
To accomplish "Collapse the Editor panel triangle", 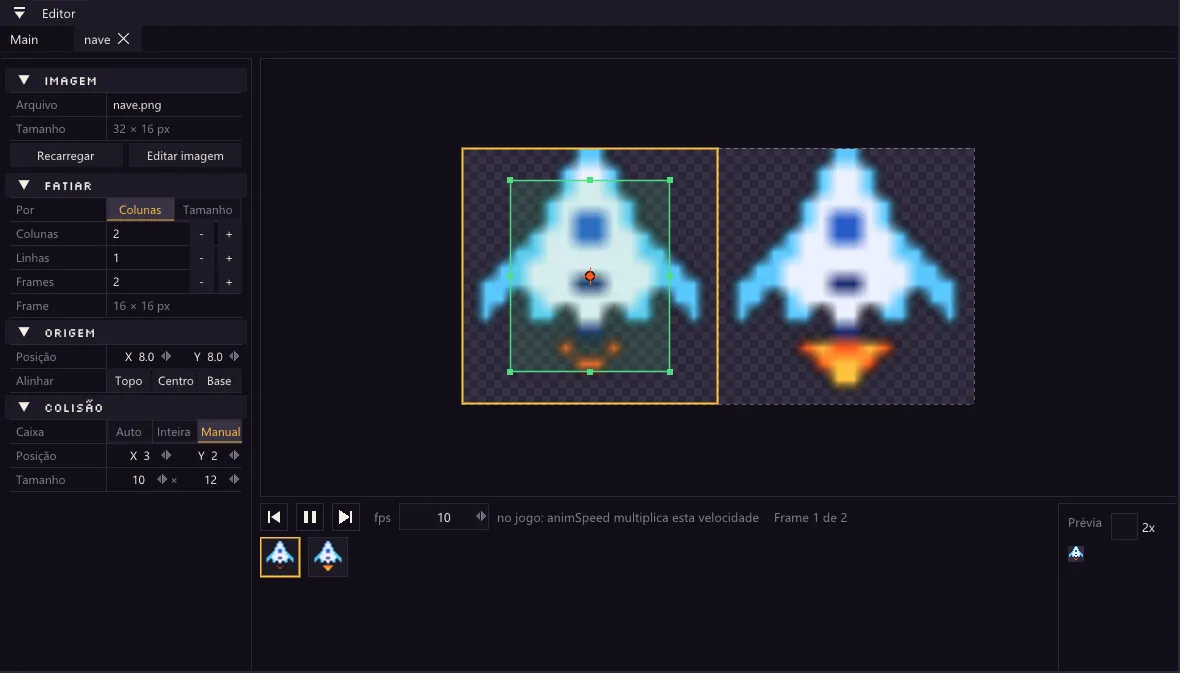I will coord(20,13).
